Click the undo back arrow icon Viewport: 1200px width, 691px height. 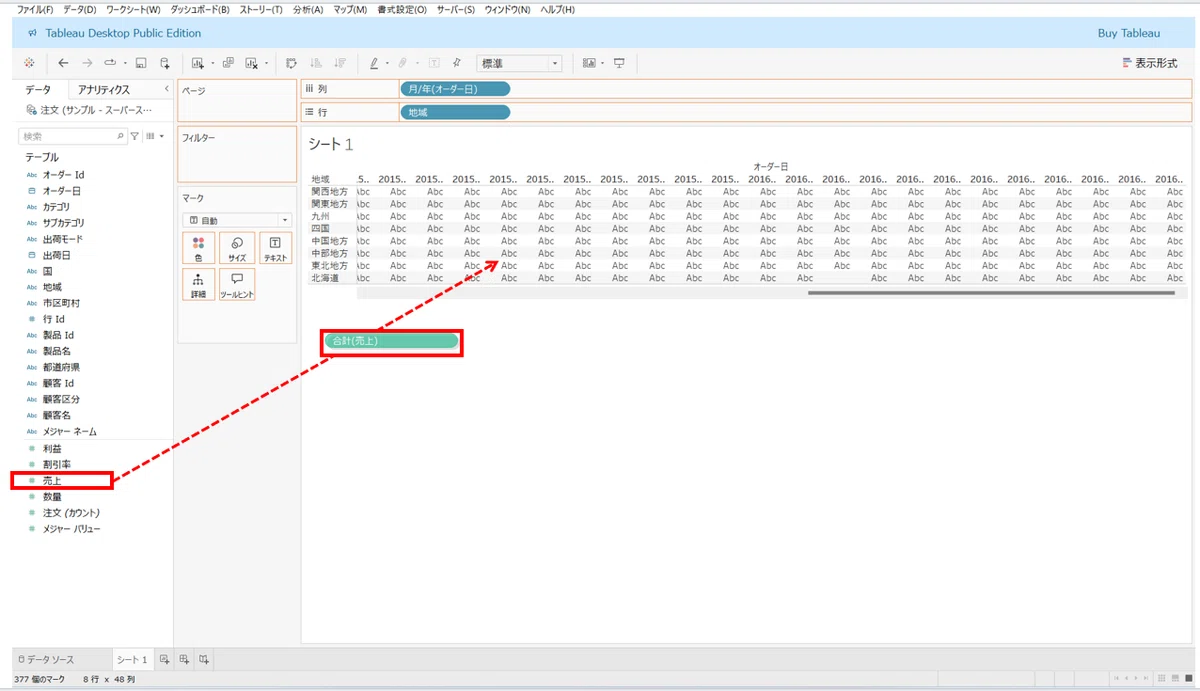pos(63,63)
